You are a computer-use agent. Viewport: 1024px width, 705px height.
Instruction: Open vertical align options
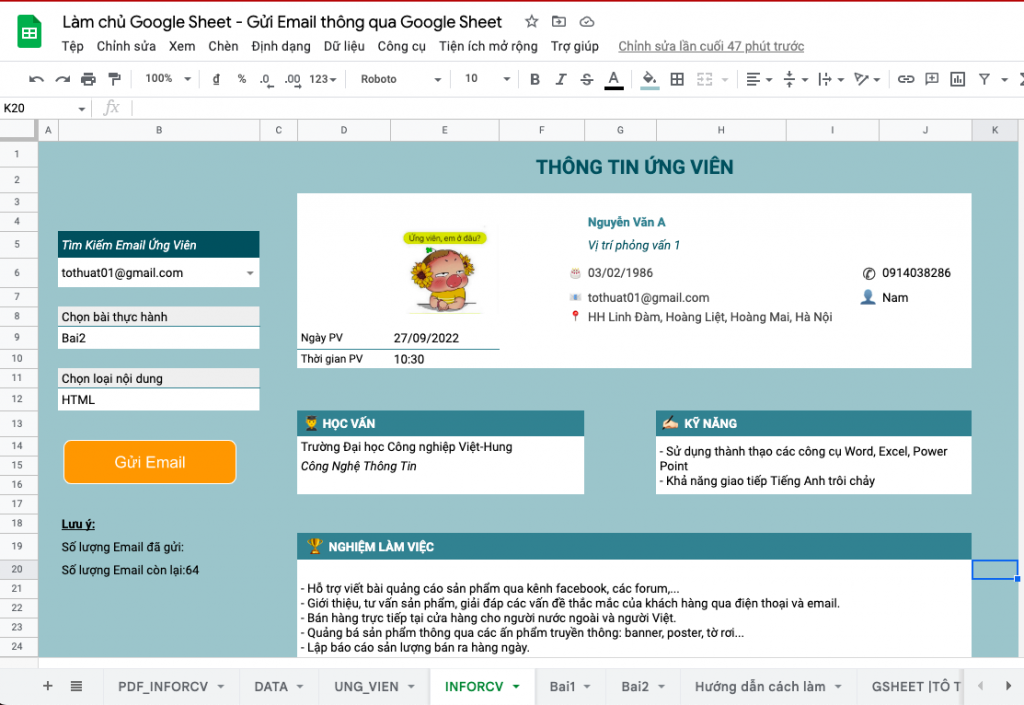(x=795, y=79)
